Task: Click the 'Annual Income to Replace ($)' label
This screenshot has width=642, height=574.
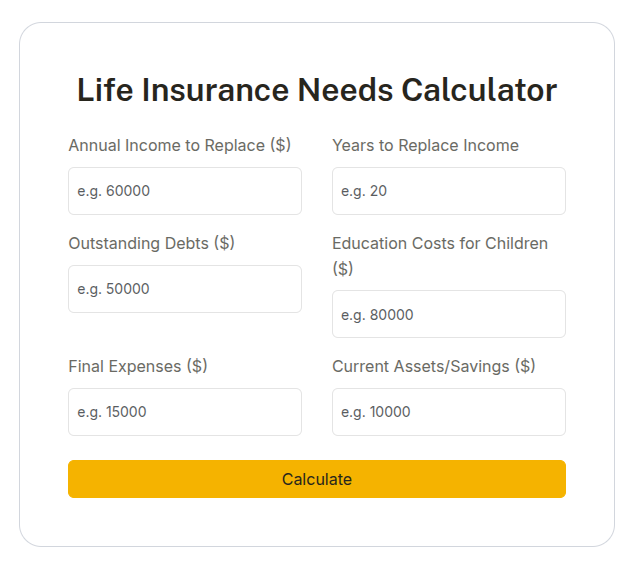Action: (x=180, y=145)
